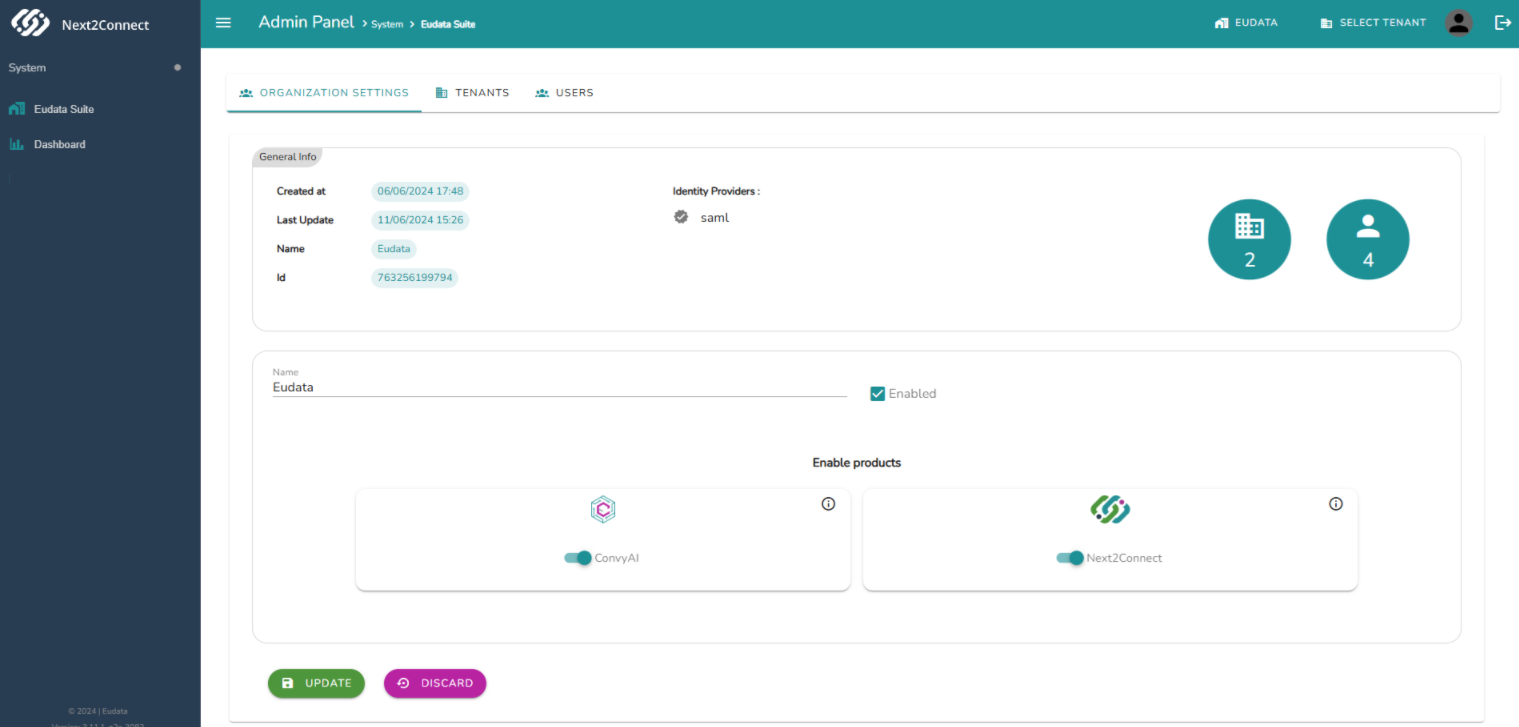Toggle the Next2Connect product switch

1070,558
